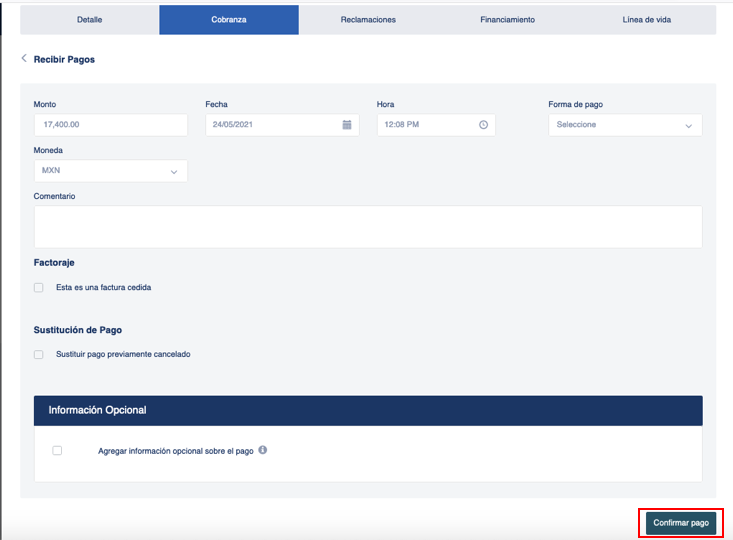
Task: Click the Recibir Pagos heading link
Action: (x=64, y=59)
